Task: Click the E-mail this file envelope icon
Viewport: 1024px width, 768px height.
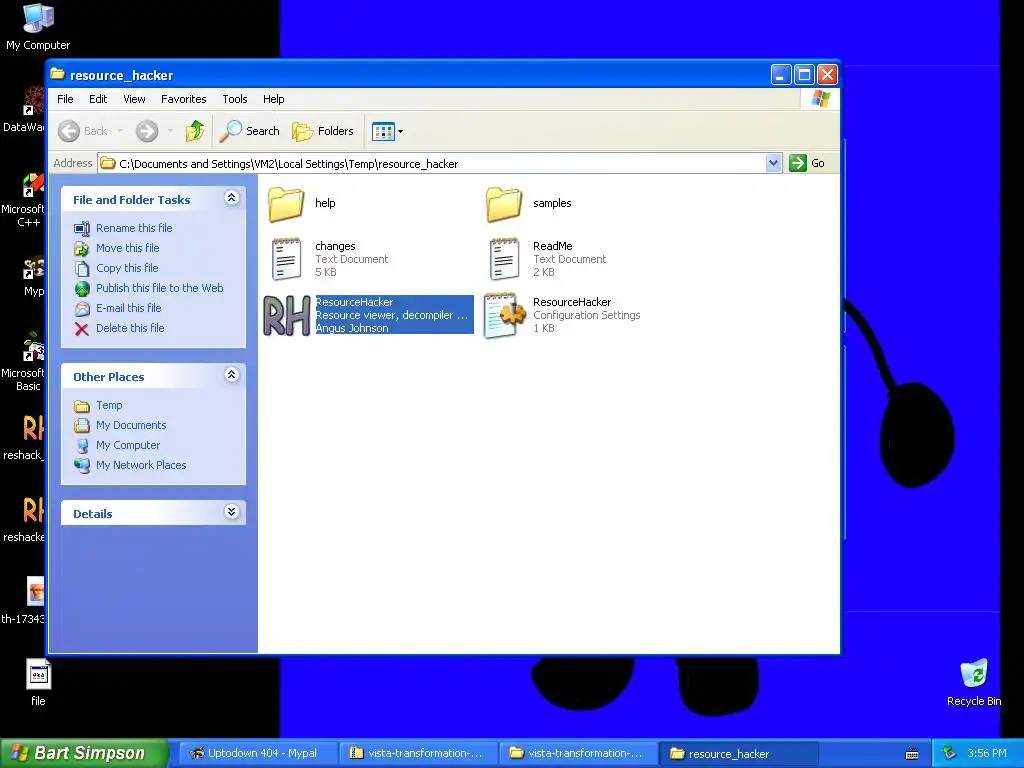Action: click(x=82, y=308)
